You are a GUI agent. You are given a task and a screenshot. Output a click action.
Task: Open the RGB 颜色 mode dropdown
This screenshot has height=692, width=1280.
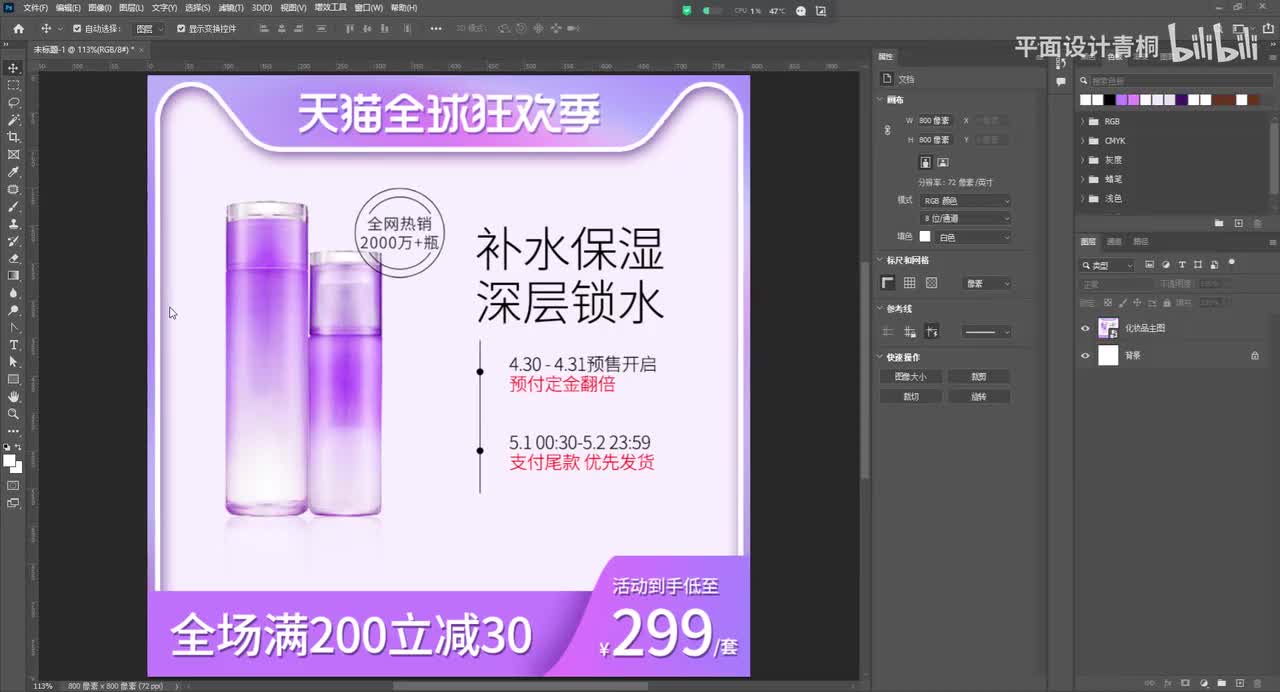click(x=966, y=201)
